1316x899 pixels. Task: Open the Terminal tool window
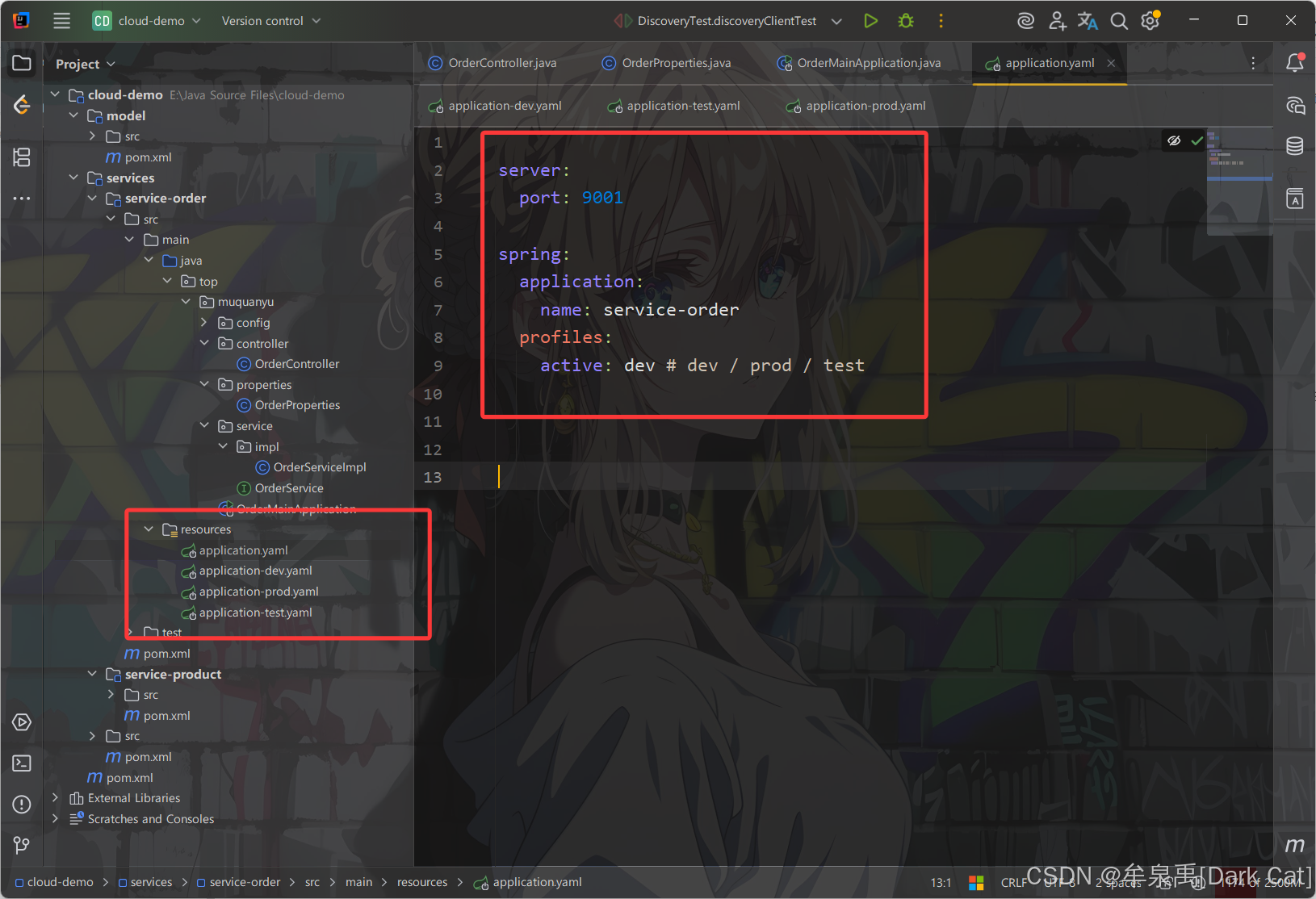pyautogui.click(x=22, y=763)
